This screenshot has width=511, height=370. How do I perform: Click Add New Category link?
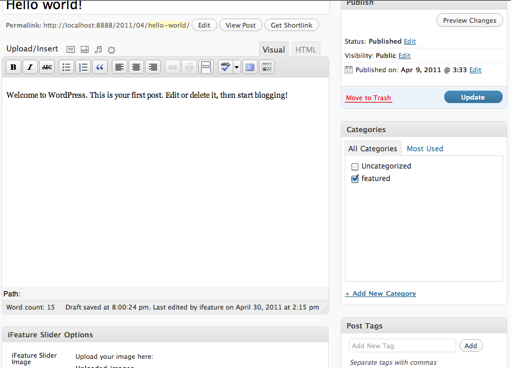tap(381, 294)
